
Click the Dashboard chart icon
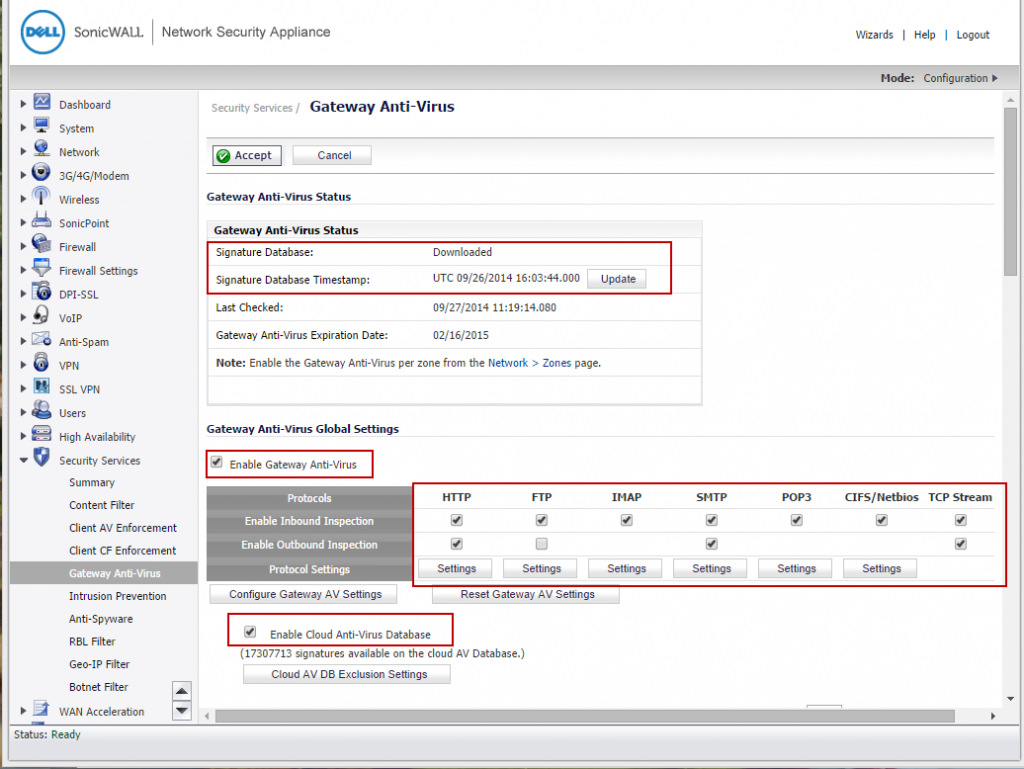pyautogui.click(x=42, y=102)
